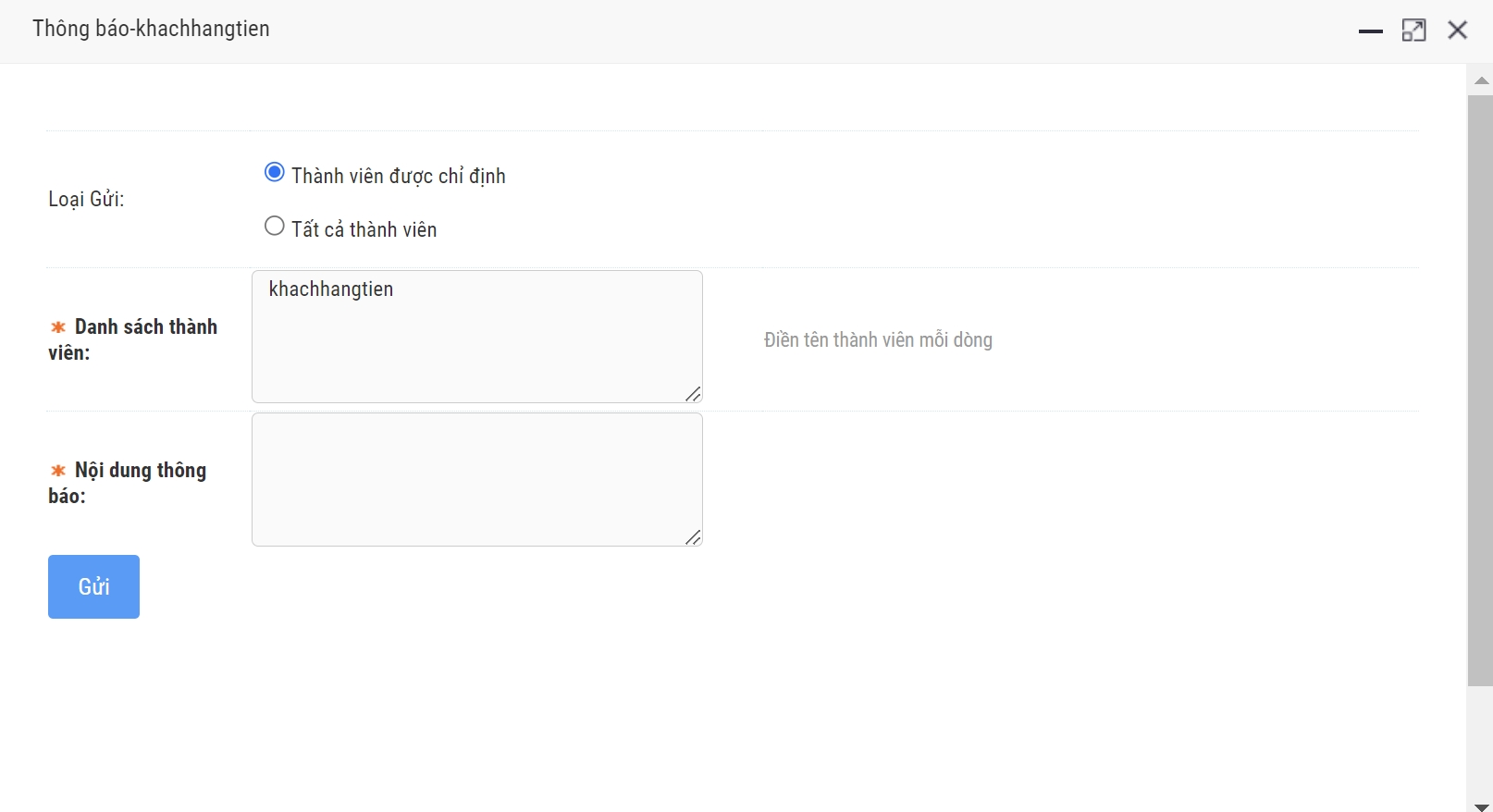This screenshot has width=1493, height=812.
Task: Focus the member list textarea containing khachhangtien
Action: (476, 337)
